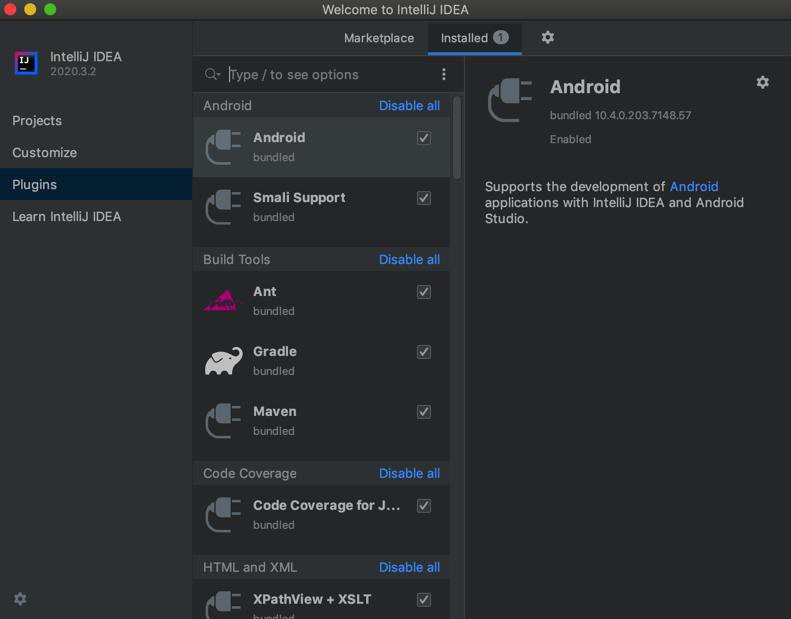This screenshot has height=619, width=791.
Task: Click the Code Coverage plugin icon
Action: pos(223,515)
